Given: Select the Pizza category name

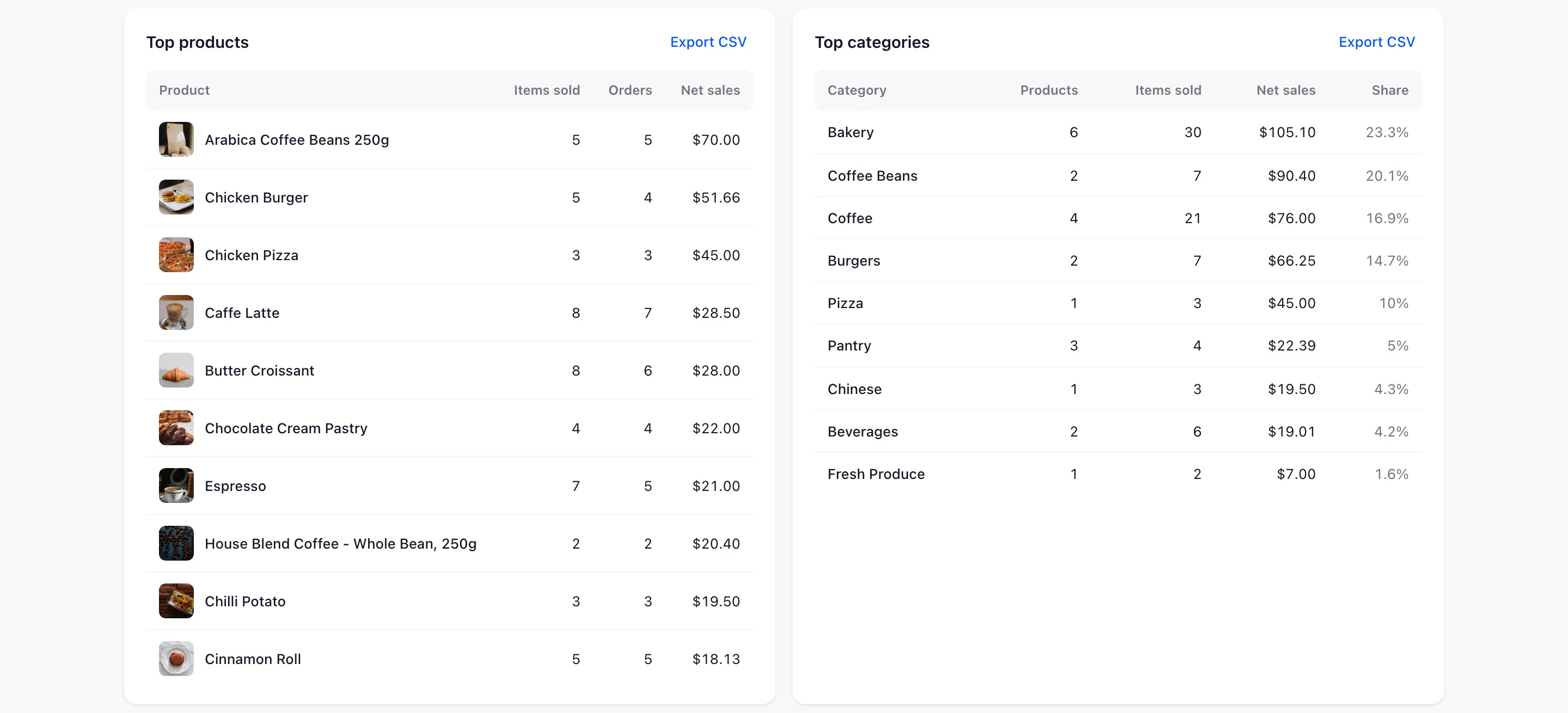Looking at the screenshot, I should click(x=845, y=303).
